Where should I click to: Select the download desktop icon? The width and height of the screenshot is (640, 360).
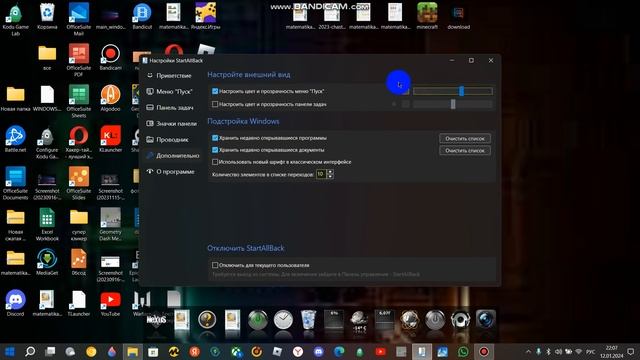458,16
